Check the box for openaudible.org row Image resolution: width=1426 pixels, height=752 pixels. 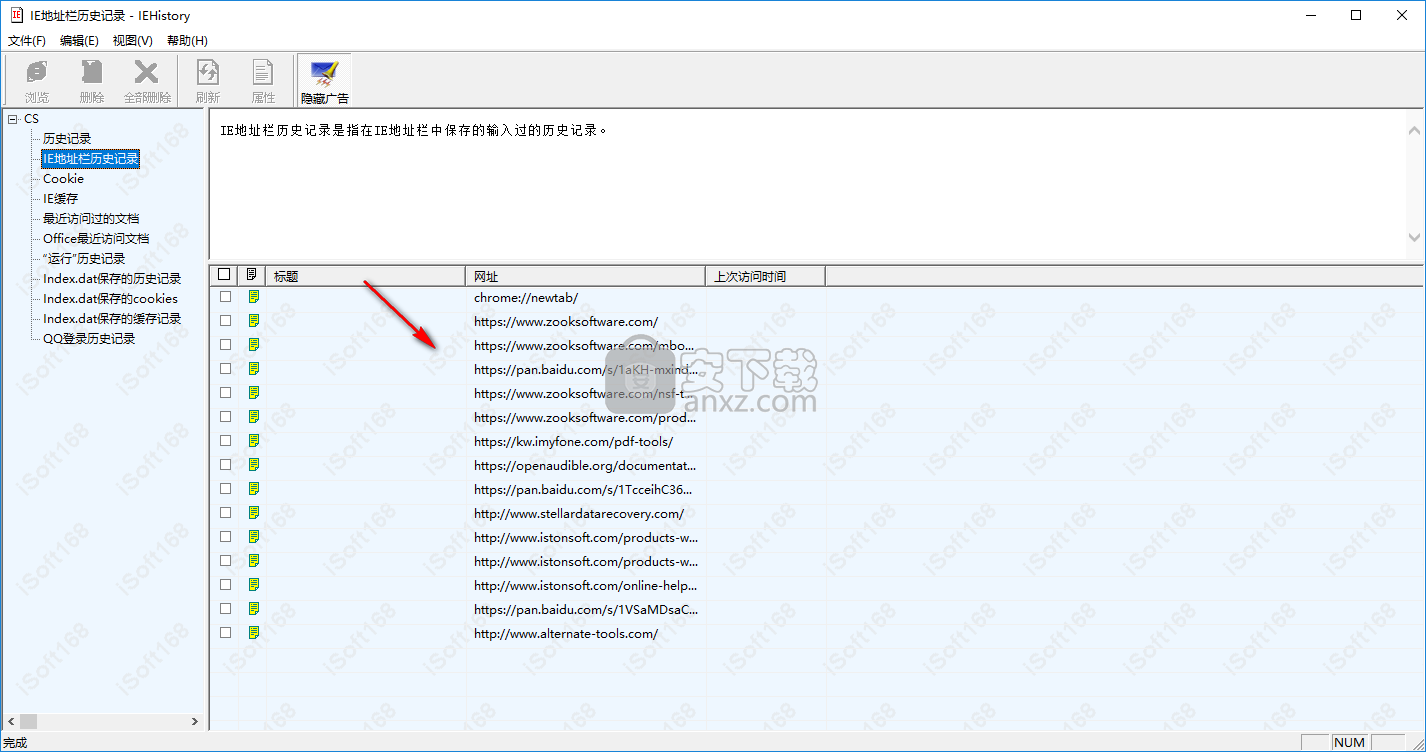tap(225, 465)
